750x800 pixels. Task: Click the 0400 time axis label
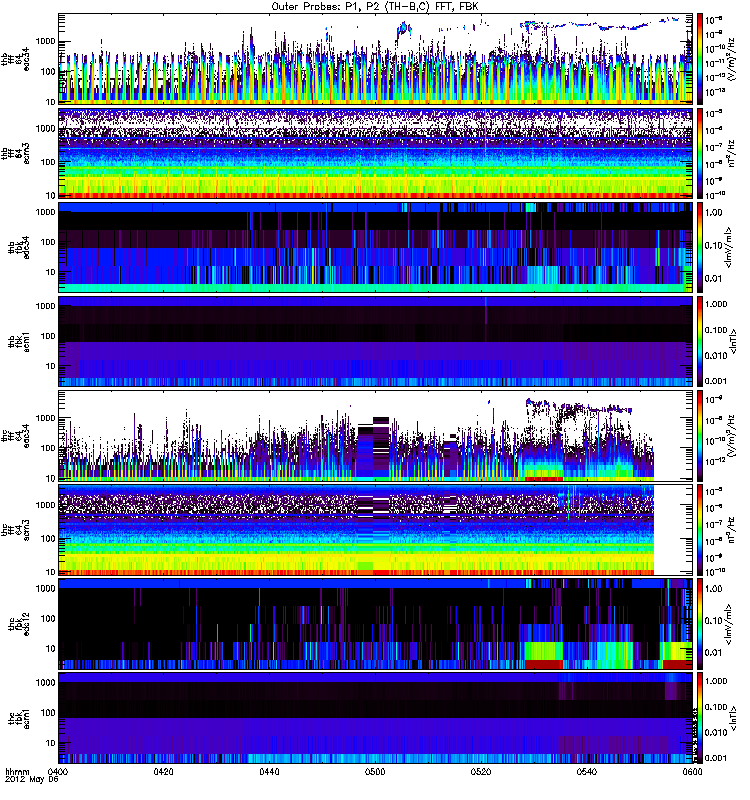click(58, 771)
